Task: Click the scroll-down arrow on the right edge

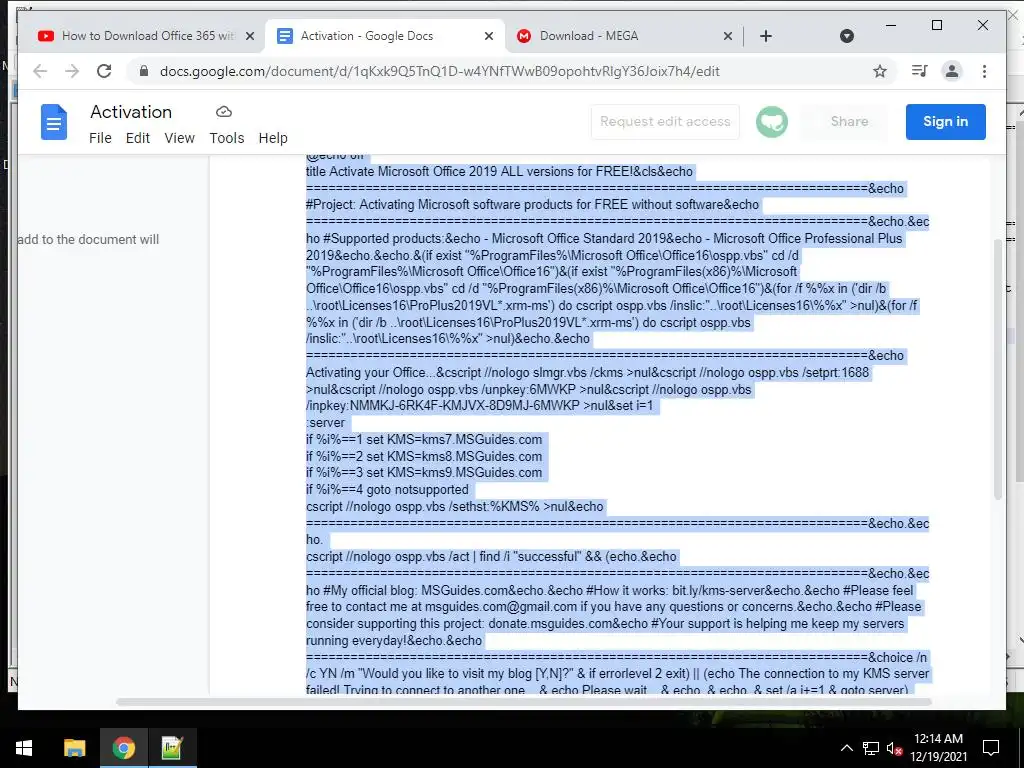Action: coord(1020,641)
